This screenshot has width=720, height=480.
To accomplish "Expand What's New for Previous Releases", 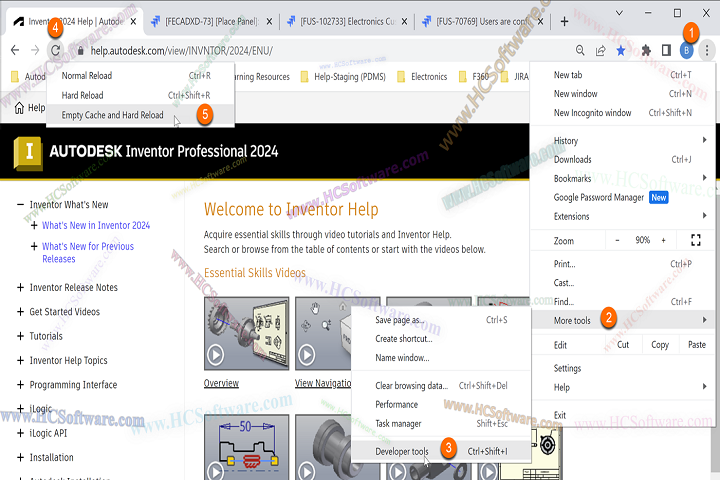I will [x=34, y=246].
